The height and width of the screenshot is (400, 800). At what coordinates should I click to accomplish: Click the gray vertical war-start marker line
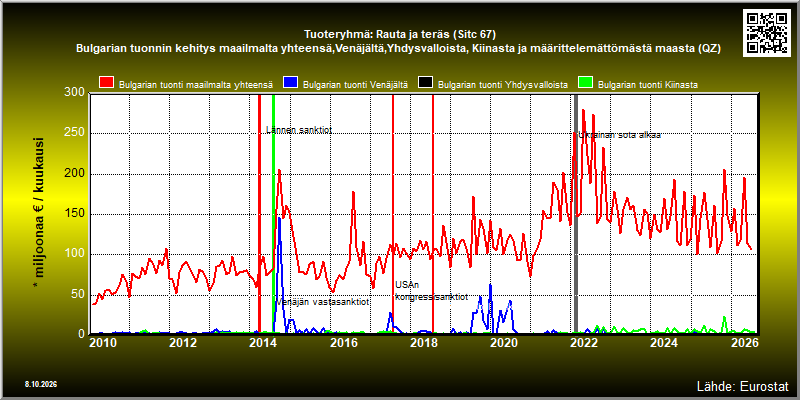[576, 213]
